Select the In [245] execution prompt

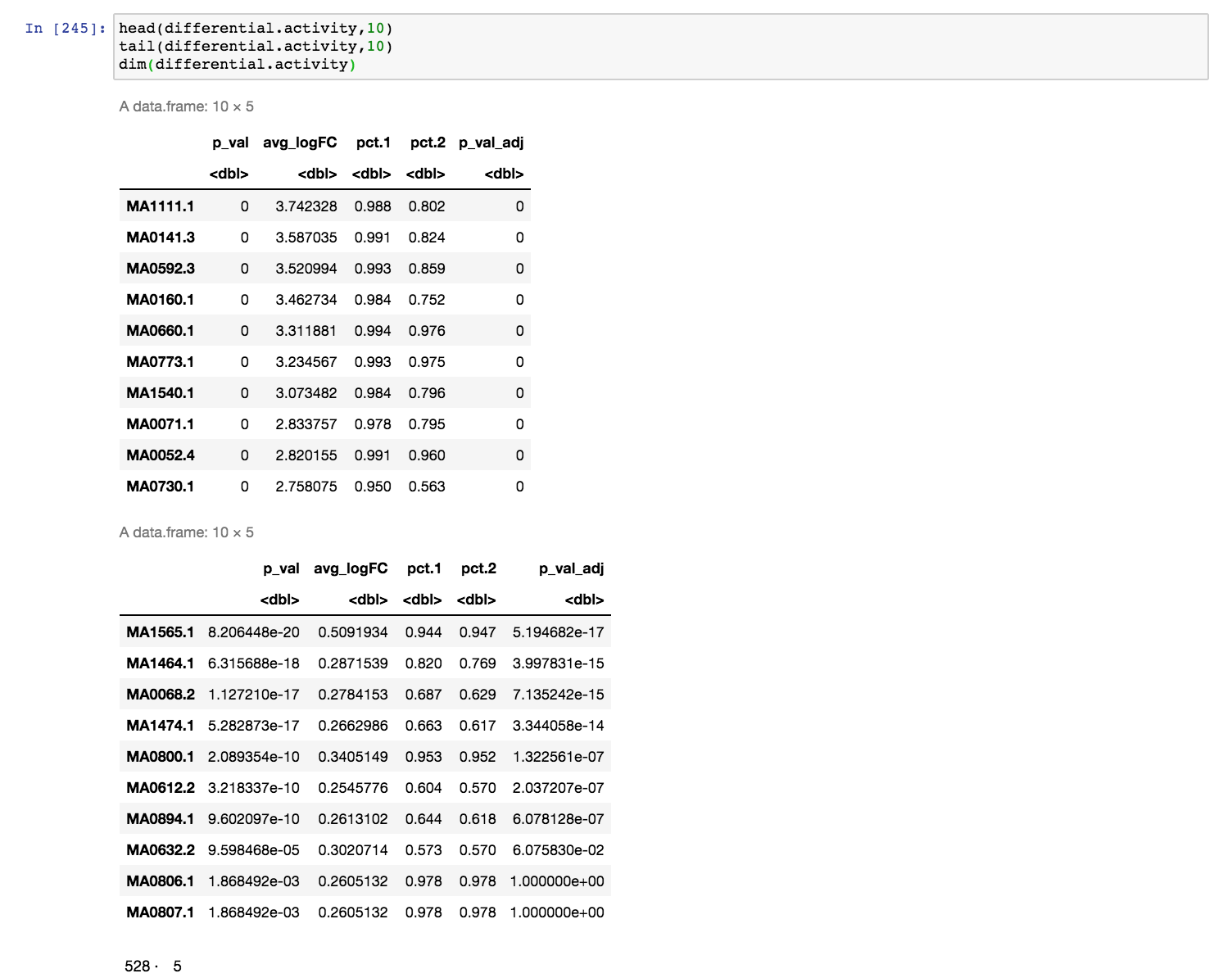point(57,27)
